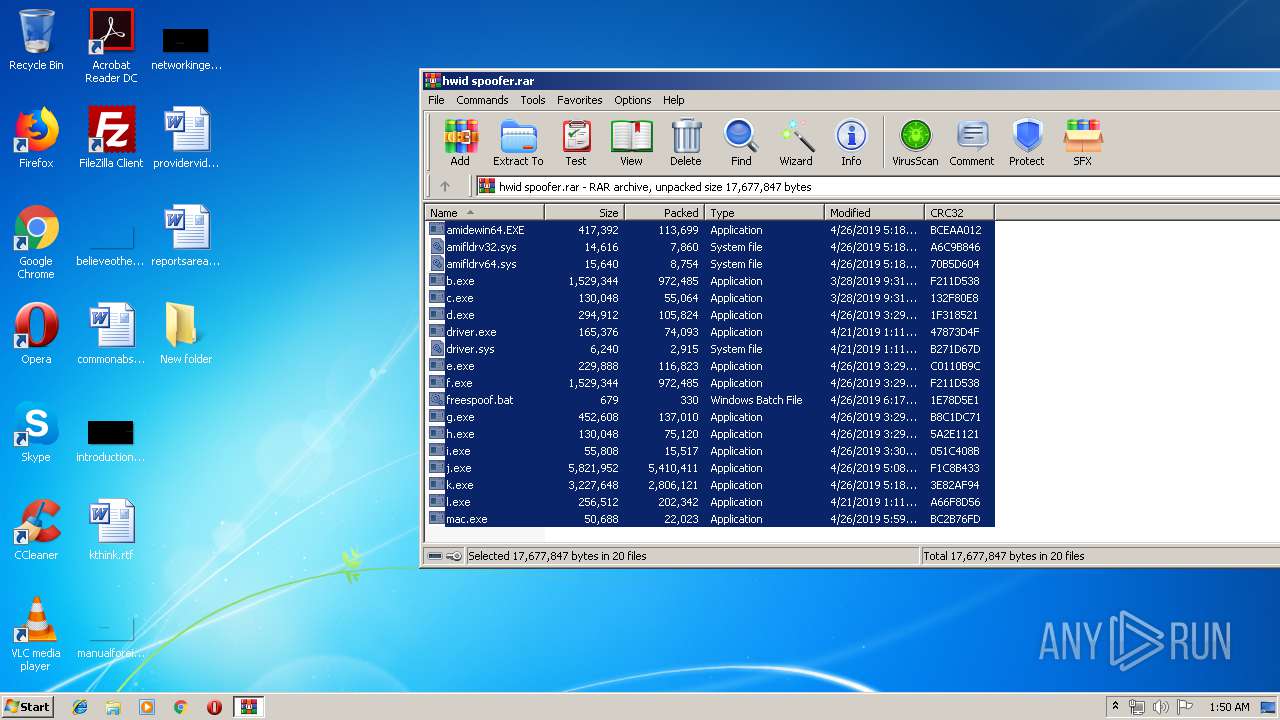The width and height of the screenshot is (1280, 720).
Task: Select amidewin64.EXE in the file list
Action: (x=710, y=230)
